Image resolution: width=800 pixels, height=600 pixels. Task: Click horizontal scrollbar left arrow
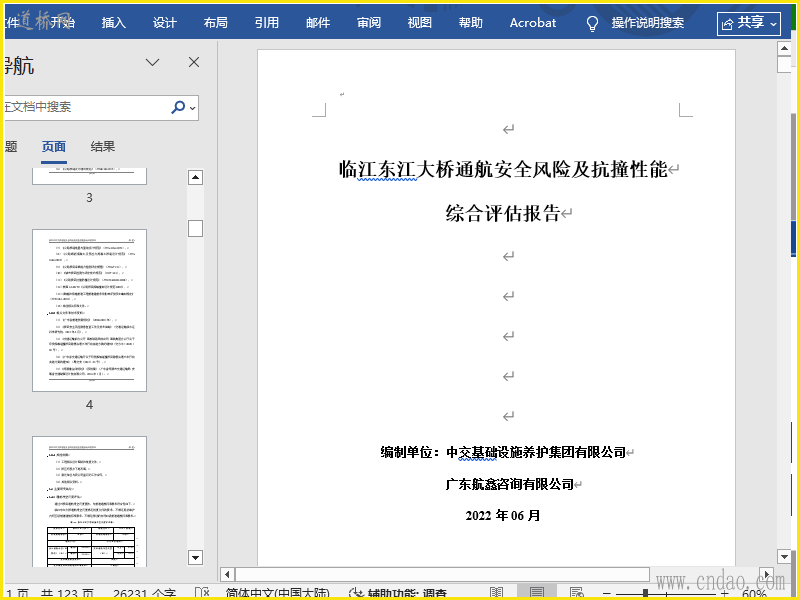[x=227, y=574]
